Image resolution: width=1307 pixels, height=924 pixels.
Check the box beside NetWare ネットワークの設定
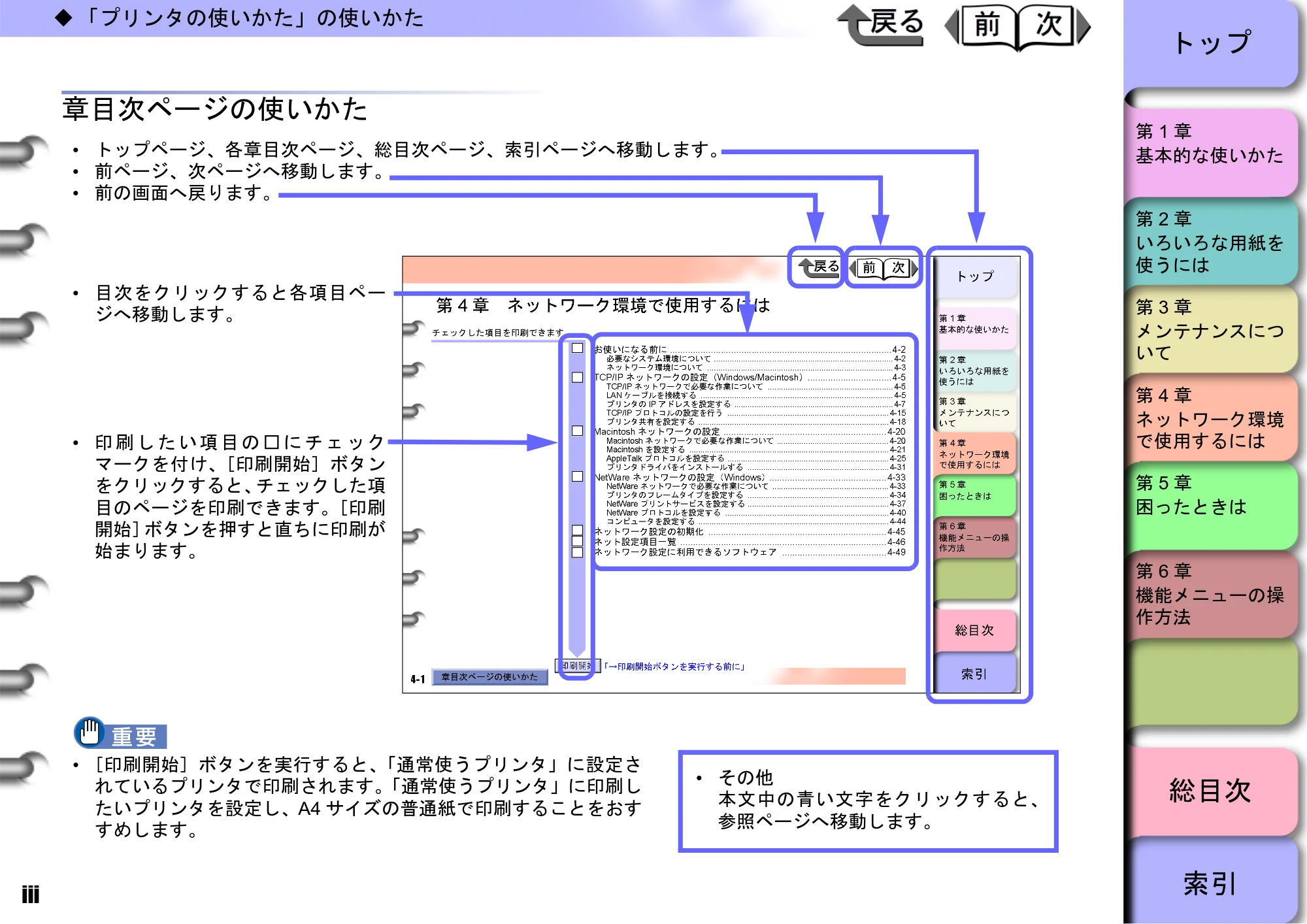578,476
